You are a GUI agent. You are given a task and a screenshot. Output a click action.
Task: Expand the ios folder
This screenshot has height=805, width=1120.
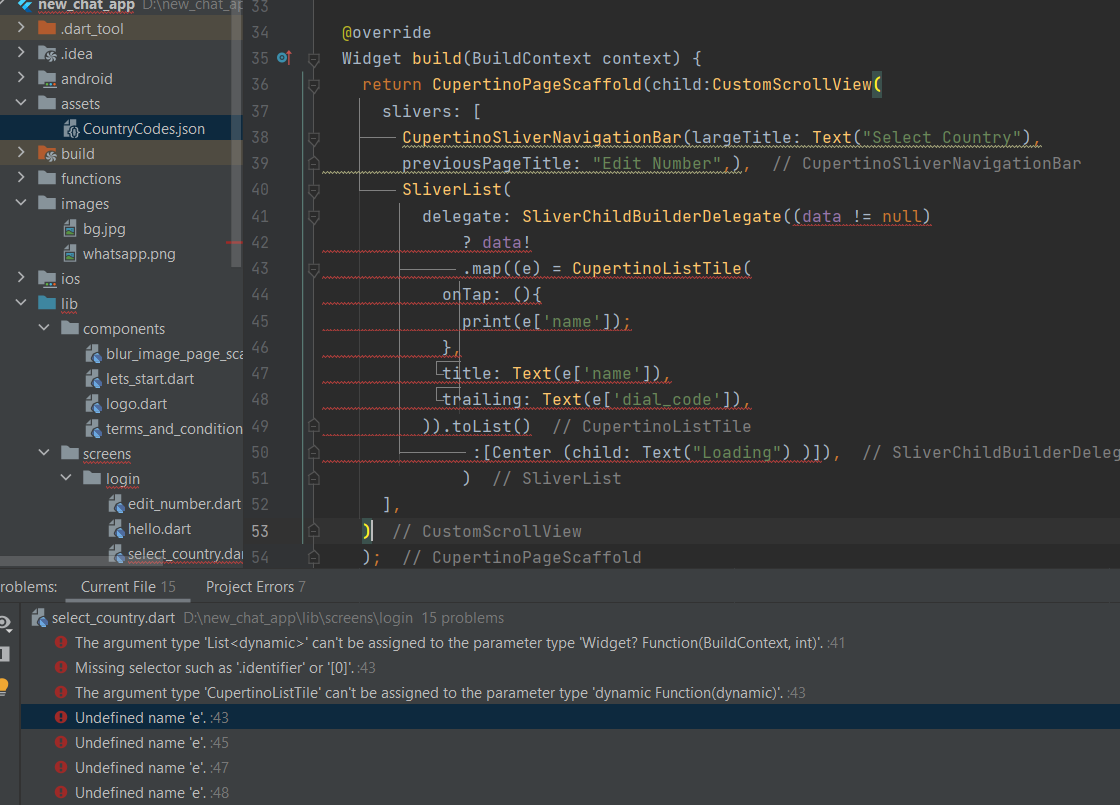click(21, 278)
